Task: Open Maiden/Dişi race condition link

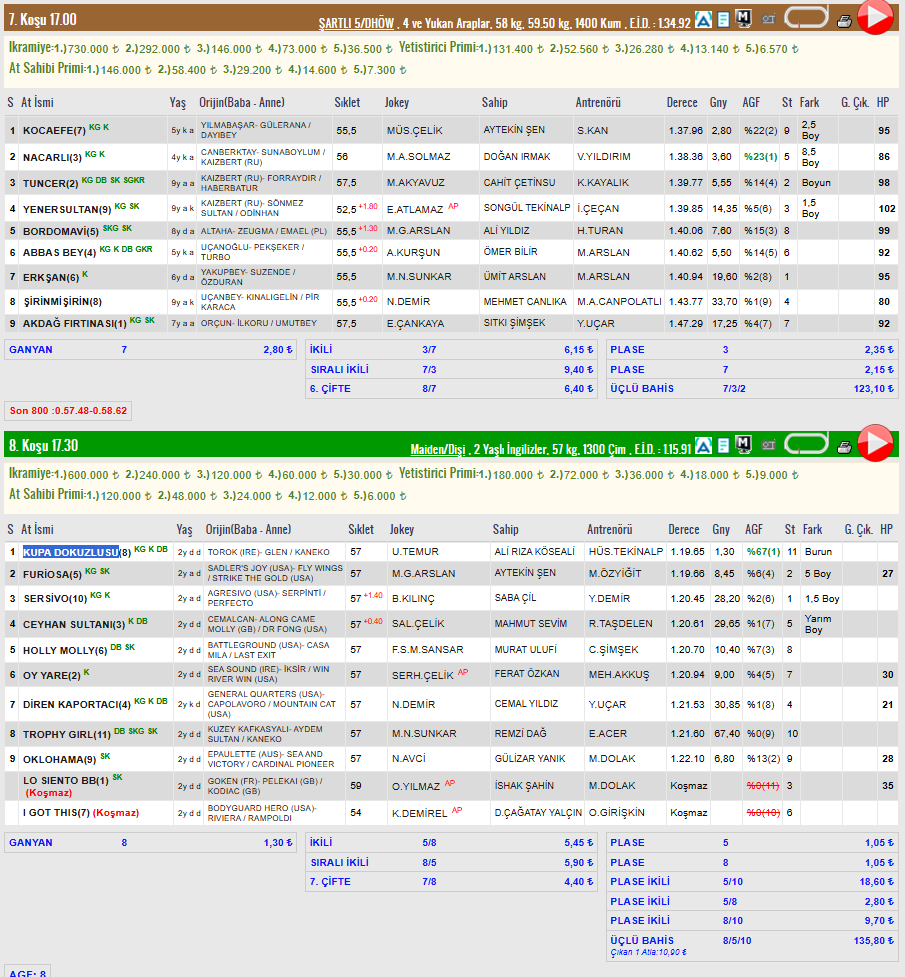Action: 438,449
